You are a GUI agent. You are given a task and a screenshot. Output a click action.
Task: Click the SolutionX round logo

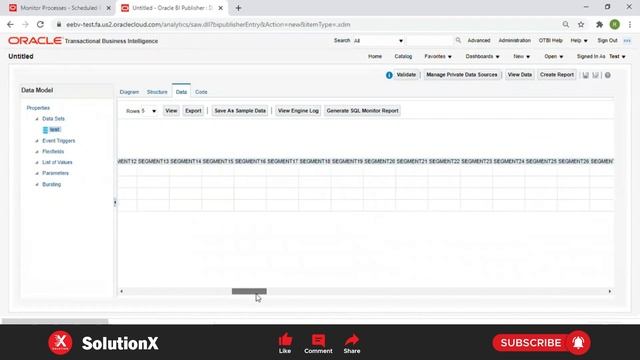point(60,342)
